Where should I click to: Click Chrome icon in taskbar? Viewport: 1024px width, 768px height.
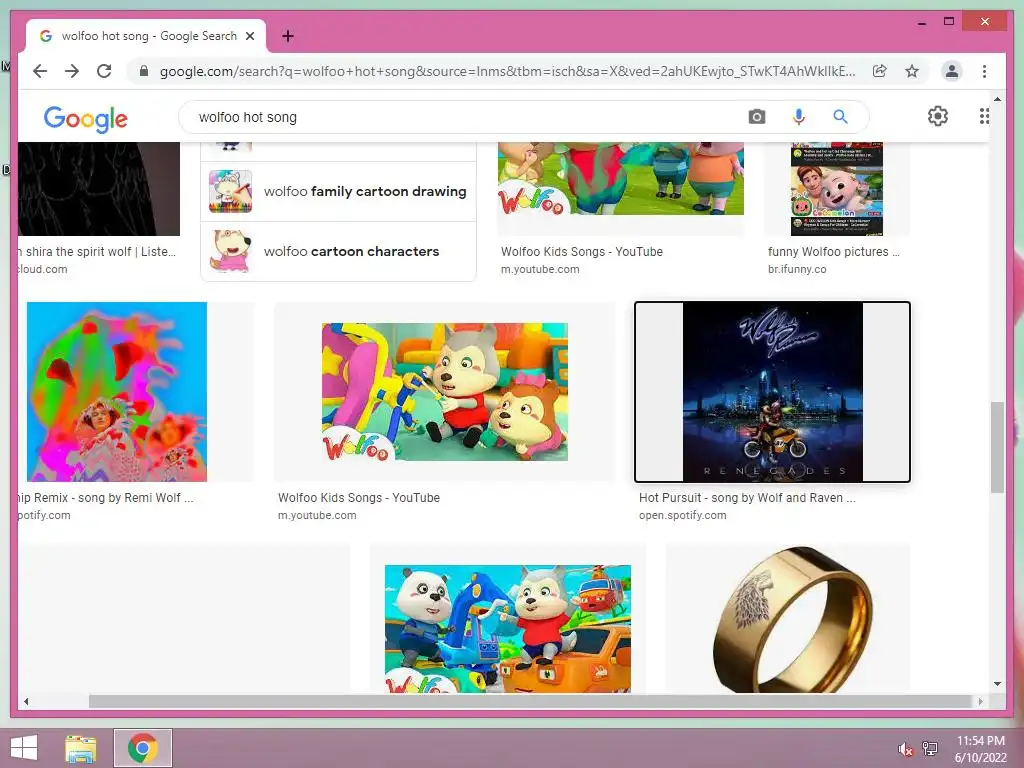(143, 748)
